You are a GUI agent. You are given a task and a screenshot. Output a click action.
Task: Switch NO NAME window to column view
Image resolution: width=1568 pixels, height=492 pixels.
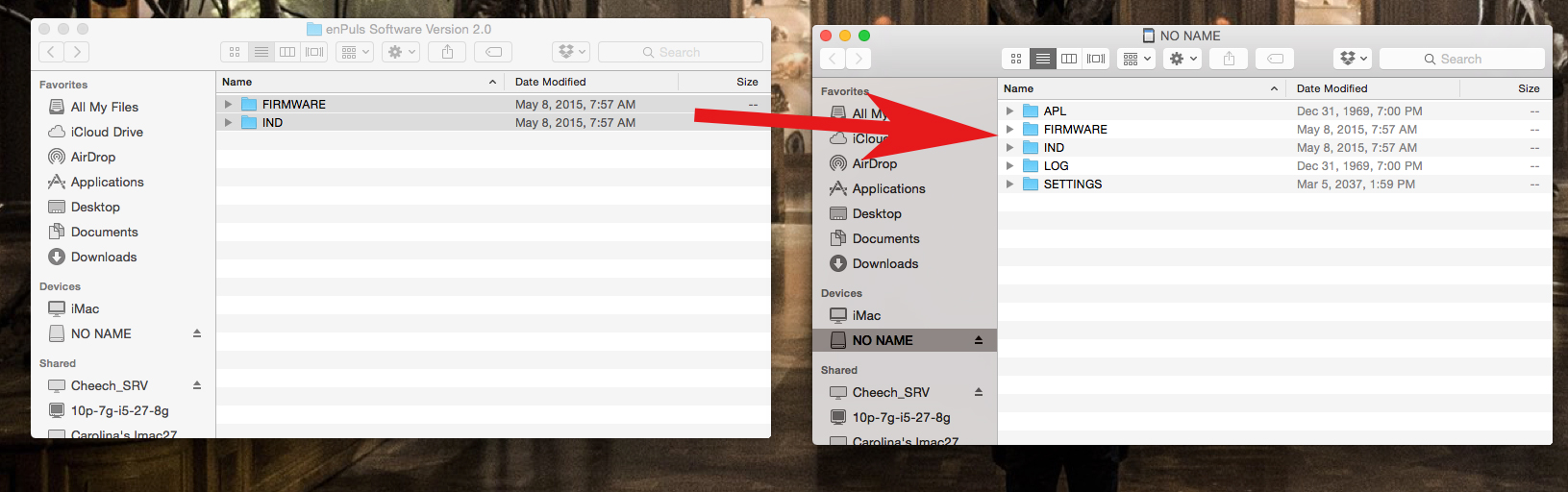[x=1069, y=59]
